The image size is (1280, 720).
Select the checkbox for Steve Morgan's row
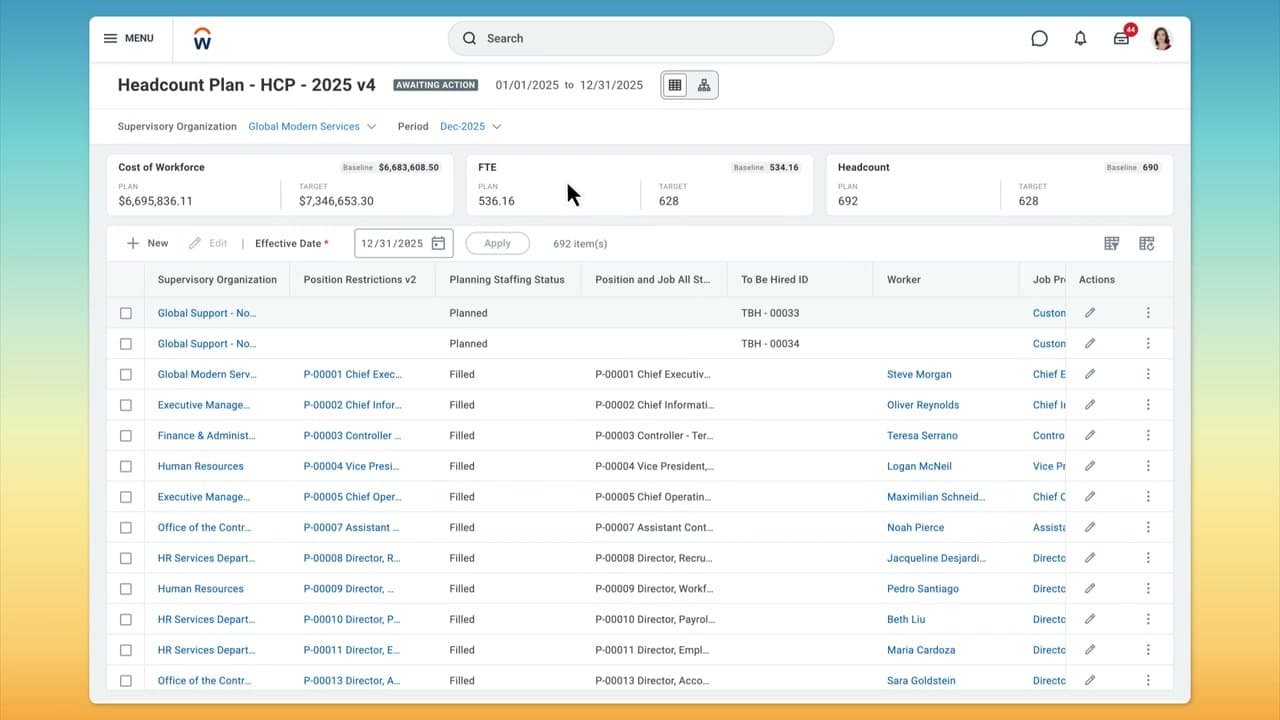coord(126,374)
